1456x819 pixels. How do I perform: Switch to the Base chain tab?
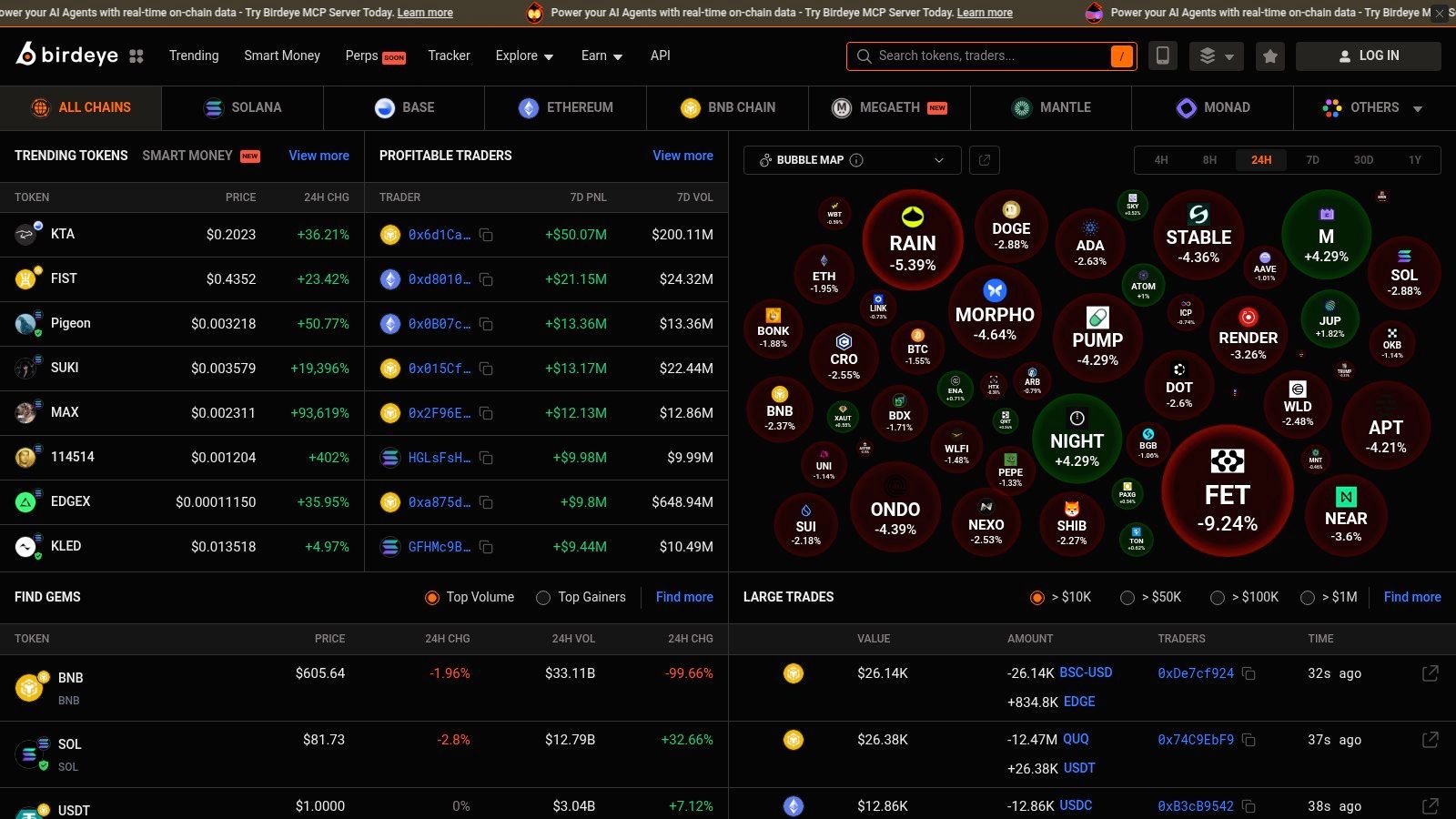click(x=404, y=107)
